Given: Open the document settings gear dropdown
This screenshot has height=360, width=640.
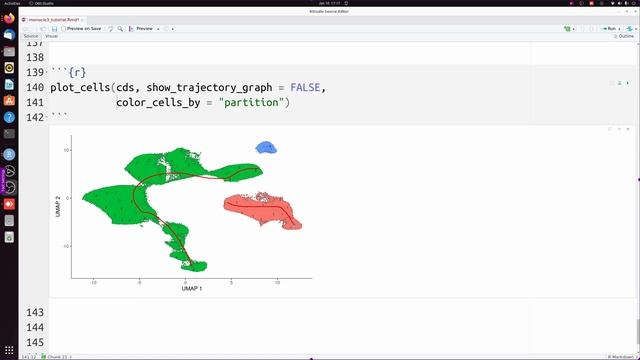Looking at the screenshot, I should click(168, 29).
